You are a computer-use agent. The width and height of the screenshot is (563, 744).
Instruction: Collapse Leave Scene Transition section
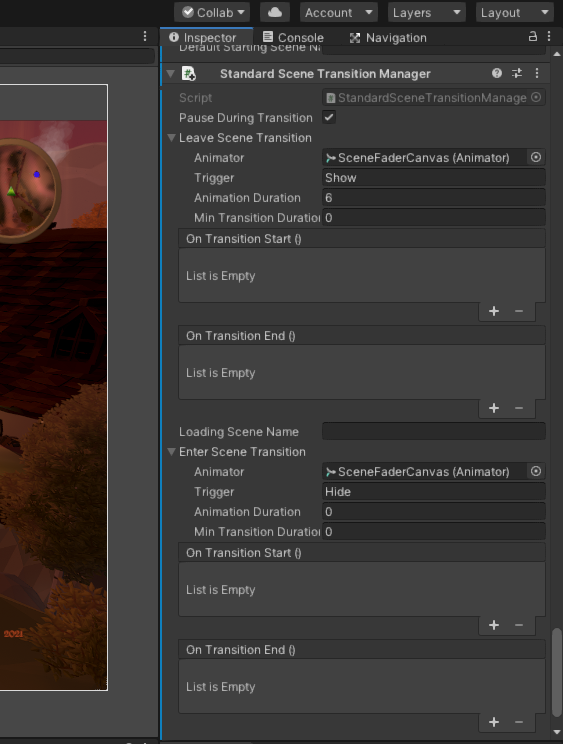tap(172, 138)
